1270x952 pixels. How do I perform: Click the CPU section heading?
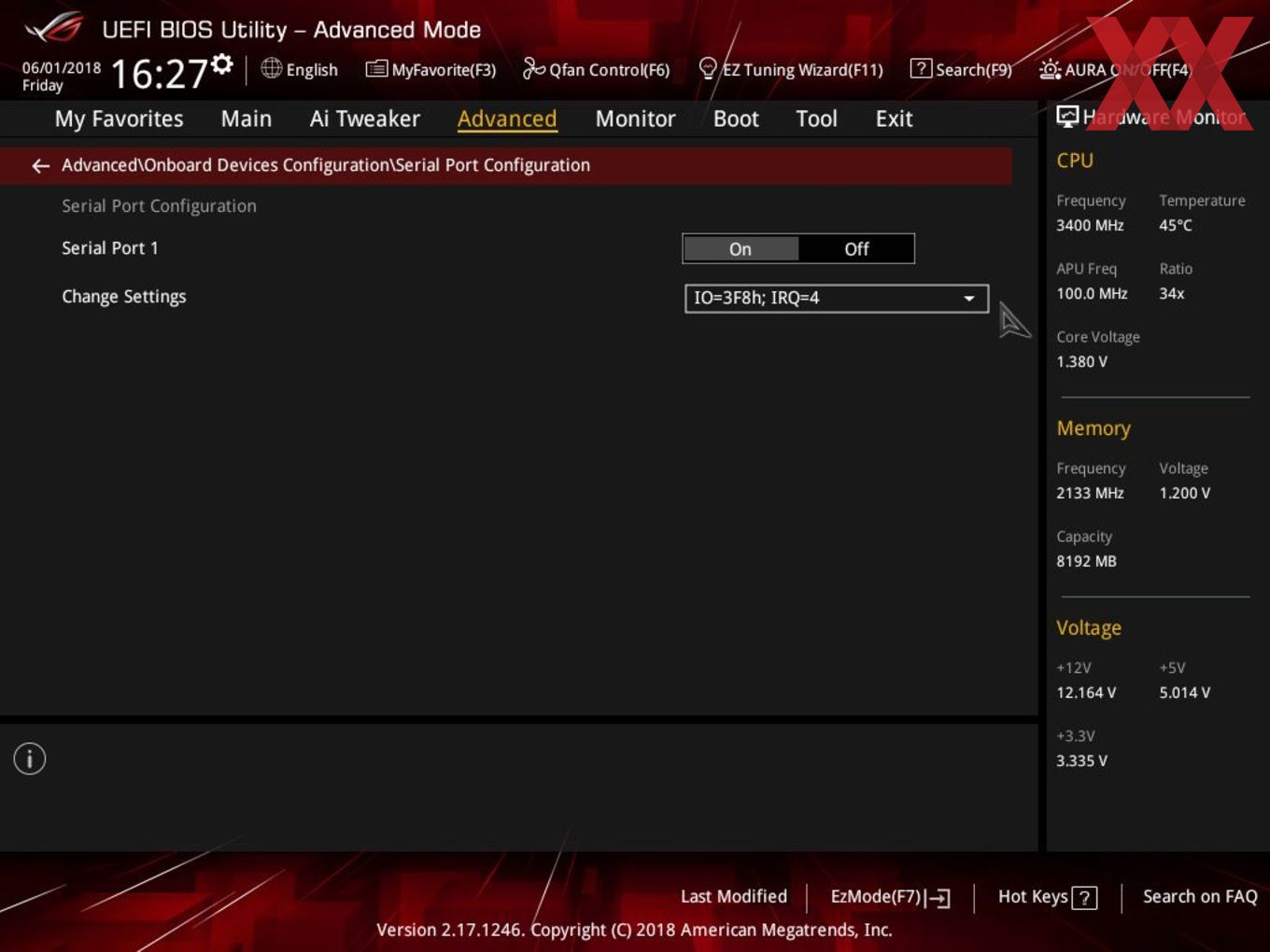click(x=1075, y=161)
